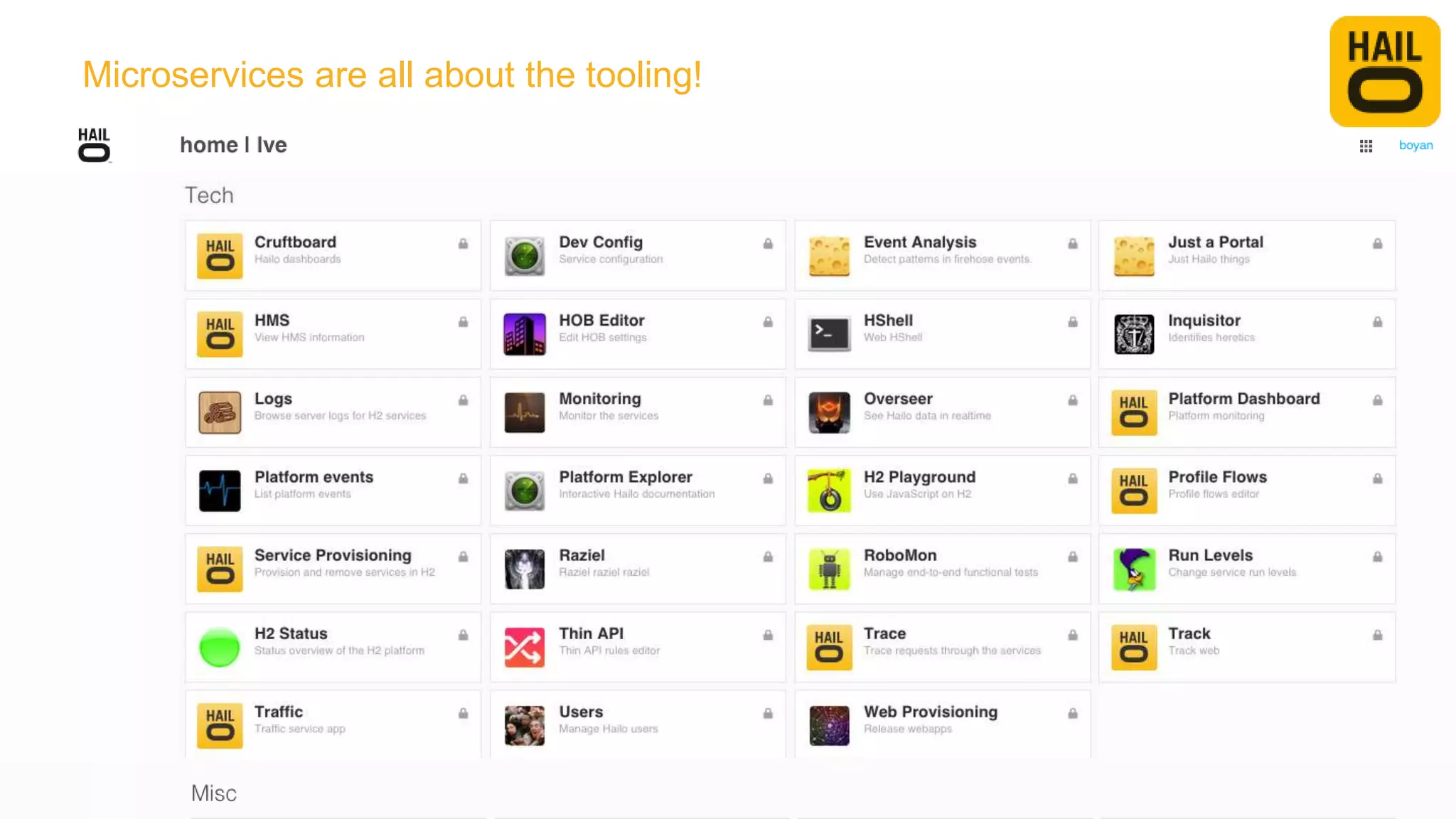The height and width of the screenshot is (819, 1456).
Task: Click the Misc section heading
Action: [213, 793]
